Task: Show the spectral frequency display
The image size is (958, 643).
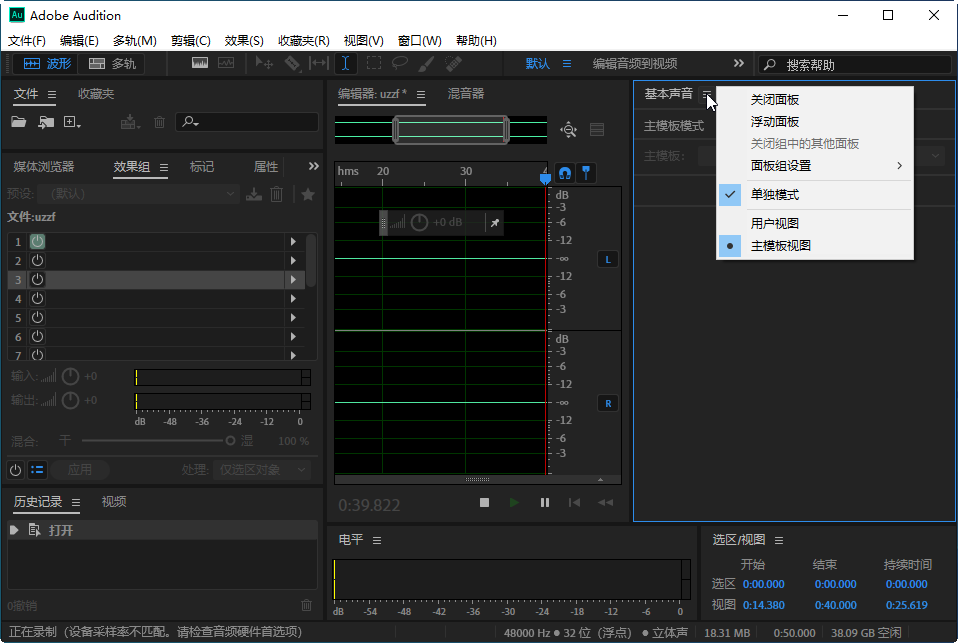Action: [x=200, y=63]
